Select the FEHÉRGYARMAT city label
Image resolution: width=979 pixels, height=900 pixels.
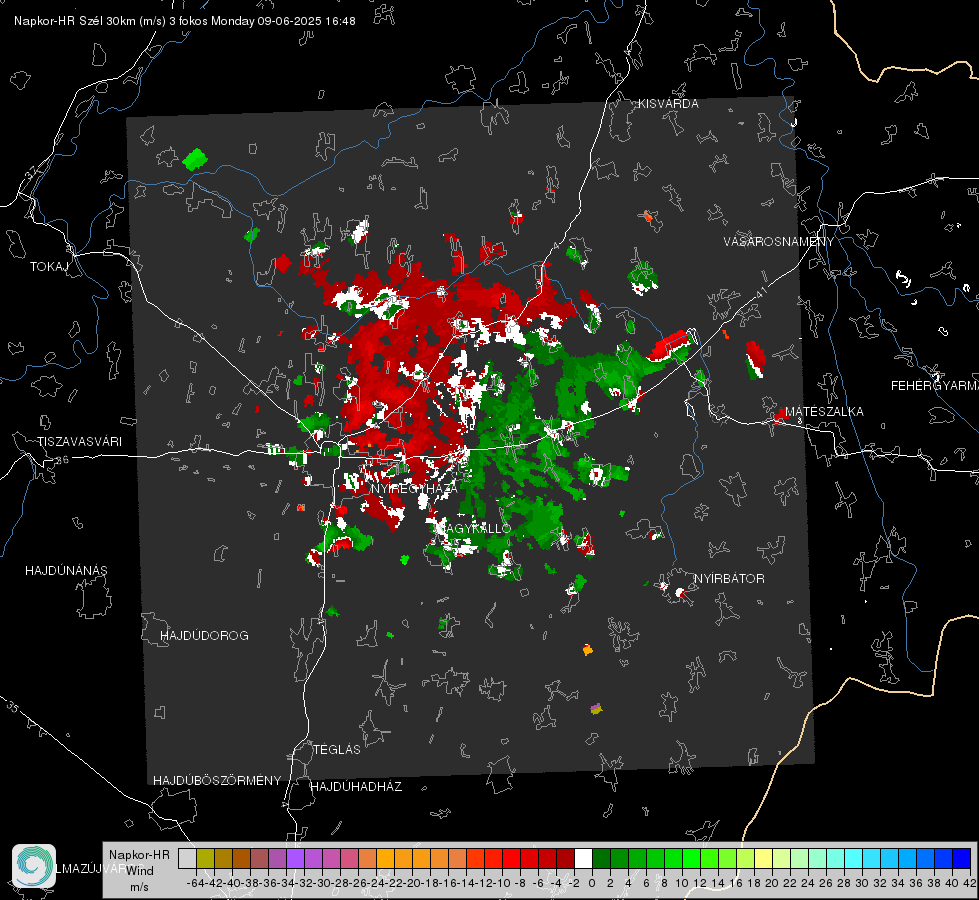click(935, 386)
